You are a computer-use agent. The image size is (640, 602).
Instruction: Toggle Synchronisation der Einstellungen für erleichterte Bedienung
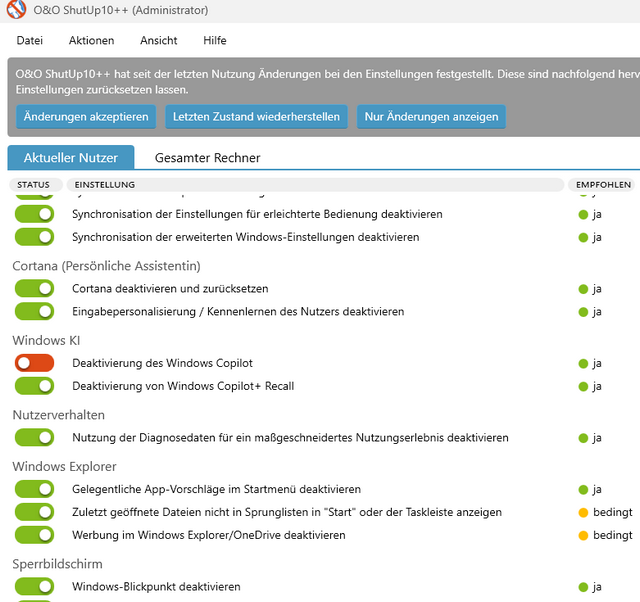[34, 214]
